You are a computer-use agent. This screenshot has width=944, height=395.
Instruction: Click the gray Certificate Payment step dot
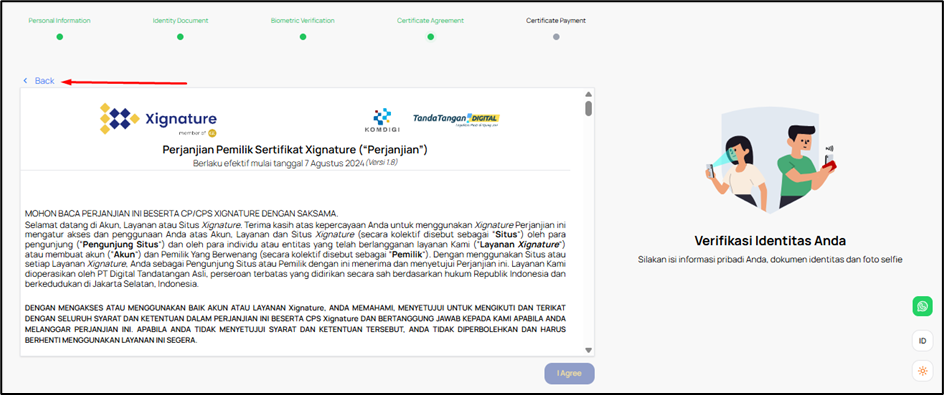pyautogui.click(x=556, y=37)
